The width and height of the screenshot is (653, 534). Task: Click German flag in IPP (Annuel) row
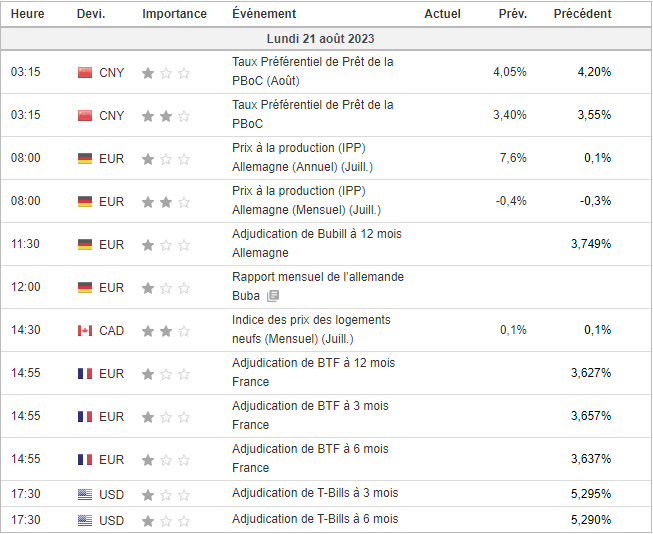(x=85, y=158)
